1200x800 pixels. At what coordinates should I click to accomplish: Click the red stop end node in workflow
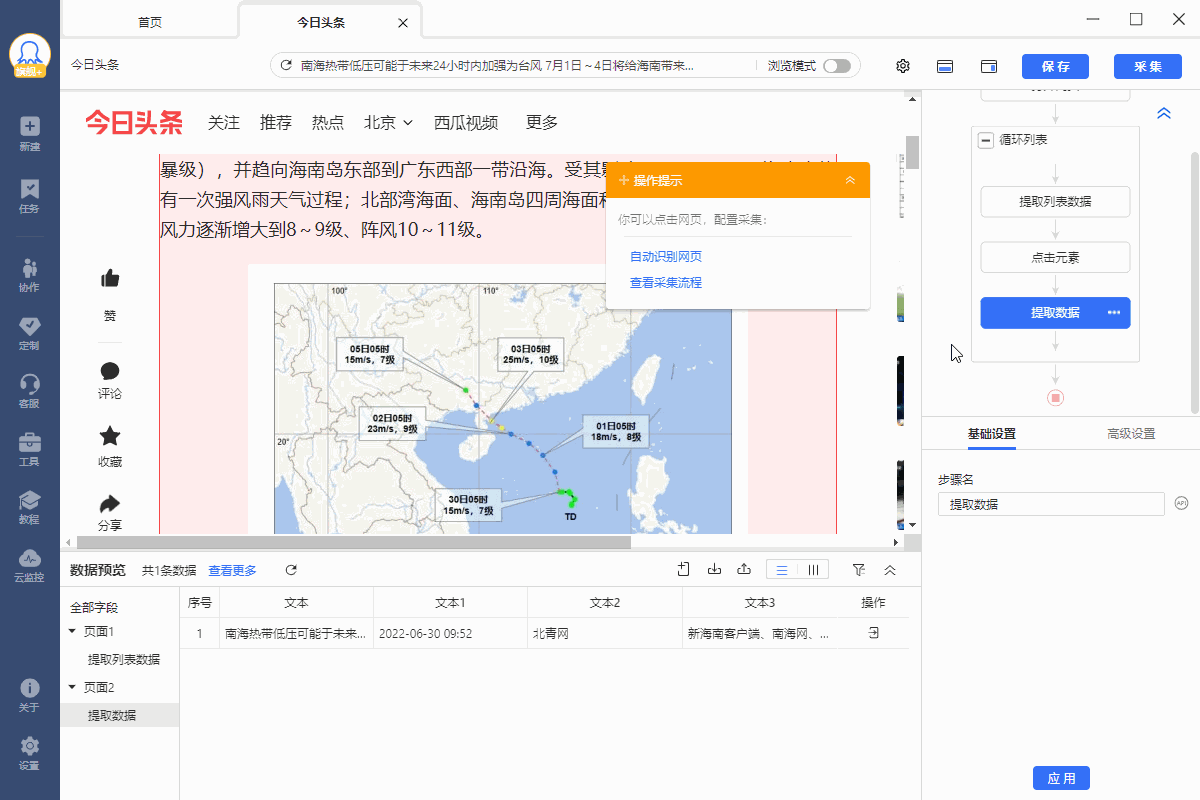click(x=1055, y=397)
